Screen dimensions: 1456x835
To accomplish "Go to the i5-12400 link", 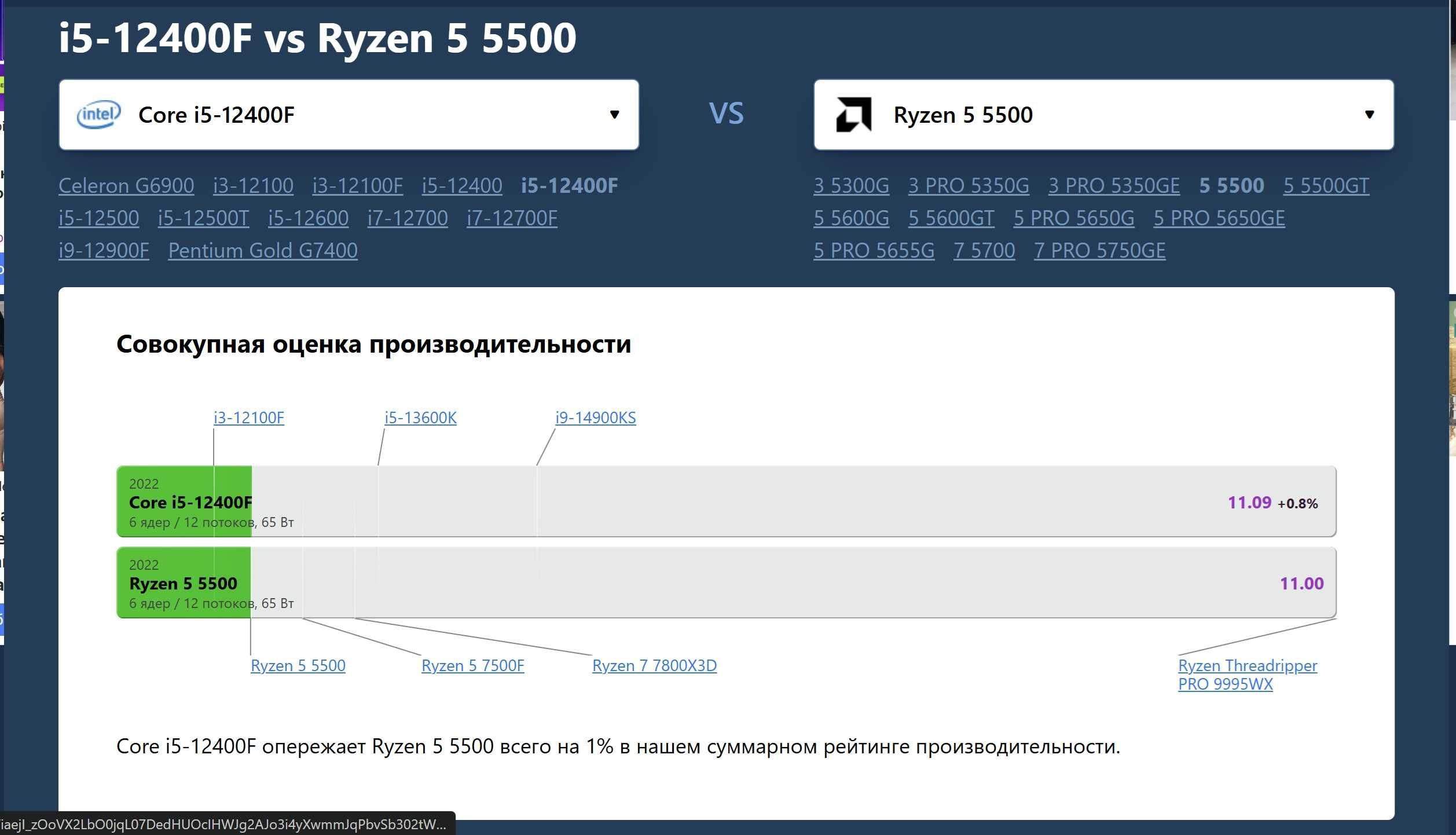I will coord(462,186).
